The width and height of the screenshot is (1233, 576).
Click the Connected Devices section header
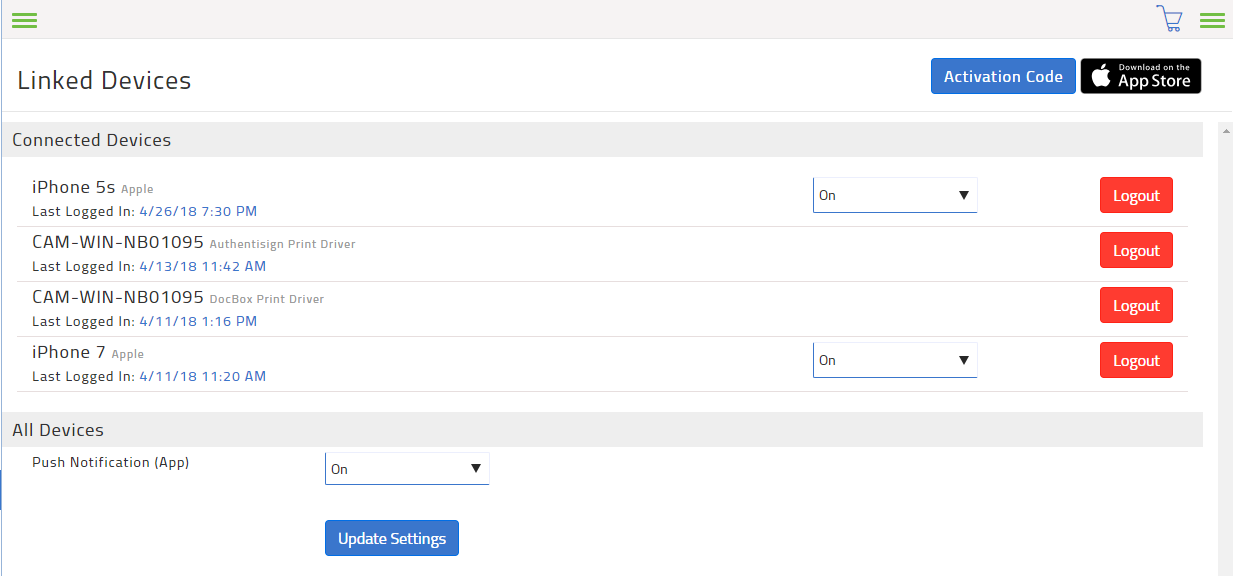tap(92, 140)
